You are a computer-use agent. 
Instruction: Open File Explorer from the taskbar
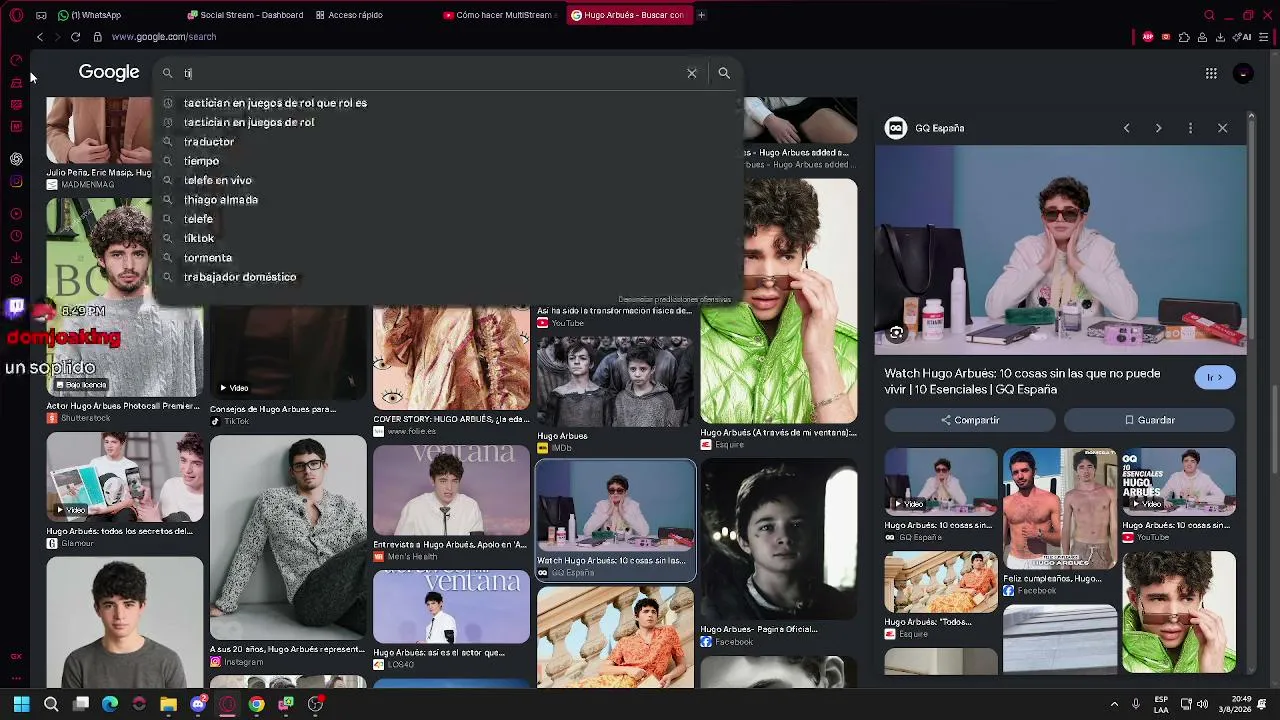168,704
